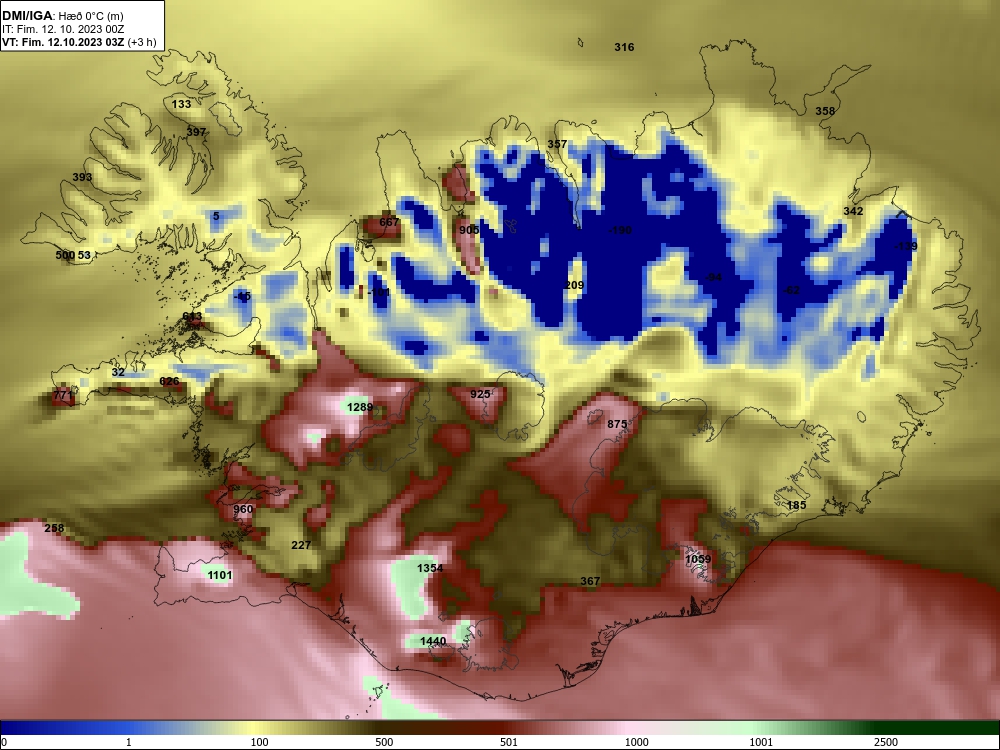1000x750 pixels.
Task: Click the map value -101
Action: tap(378, 292)
